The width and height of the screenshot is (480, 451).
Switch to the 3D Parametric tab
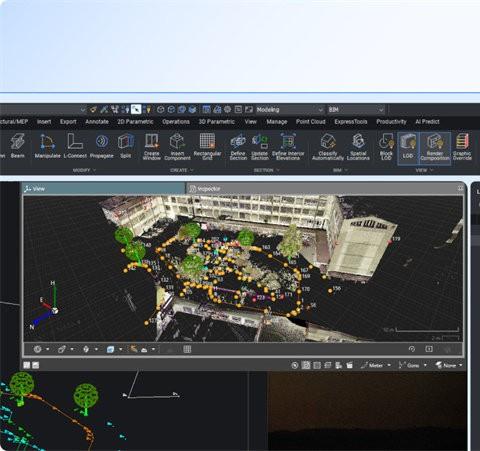click(x=217, y=122)
